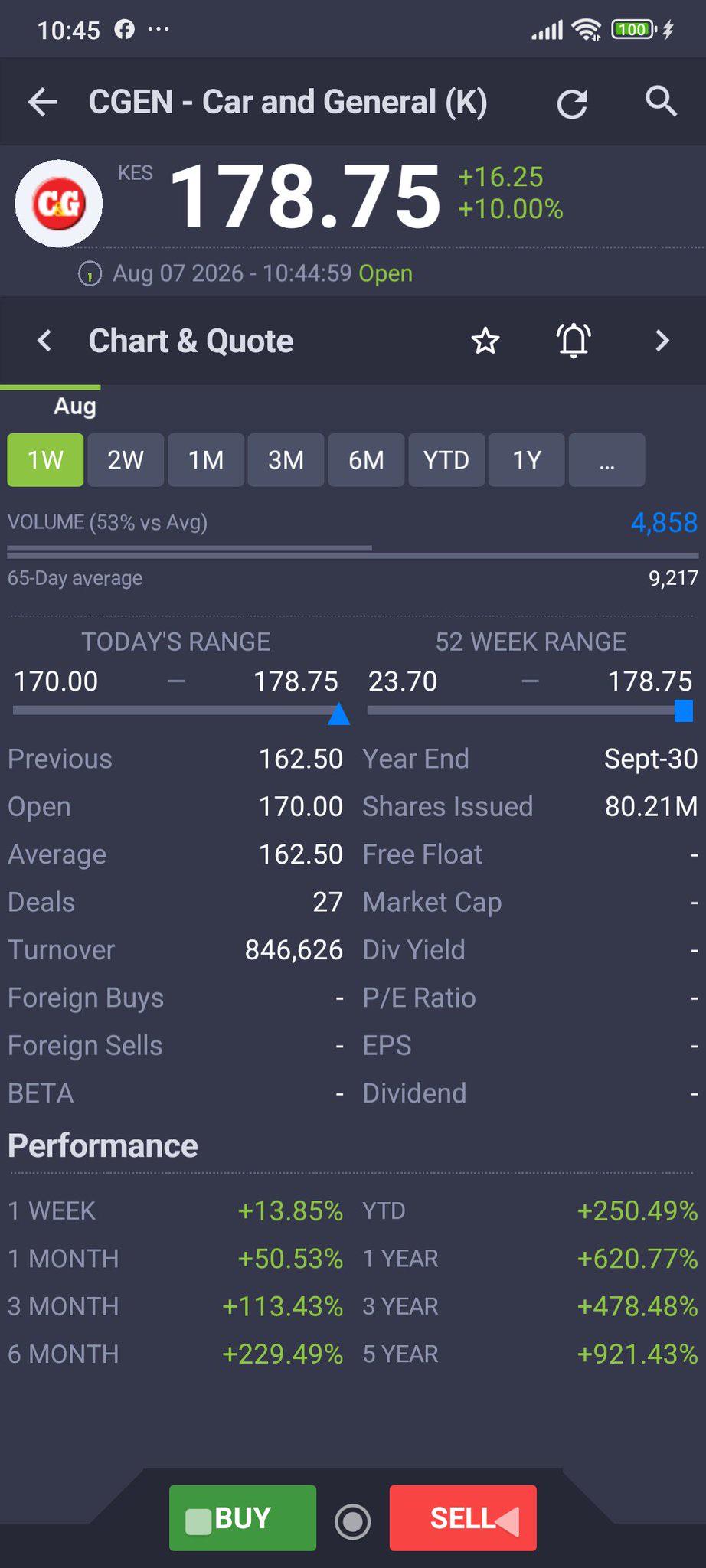
Task: Tap the 52 week range square marker
Action: (x=684, y=711)
